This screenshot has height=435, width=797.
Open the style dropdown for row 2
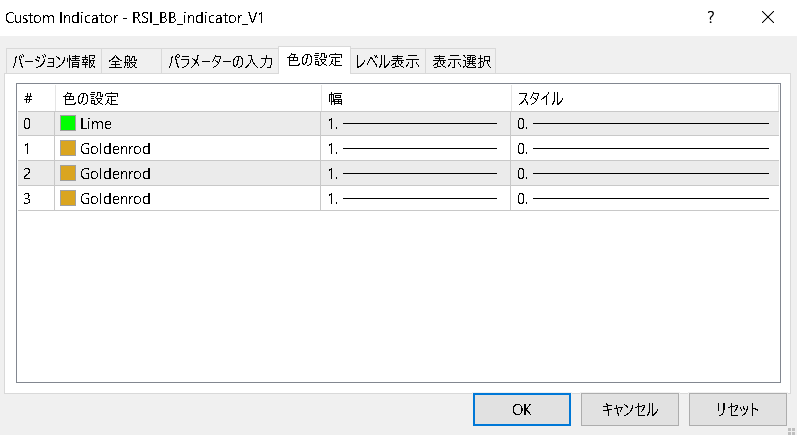(645, 174)
